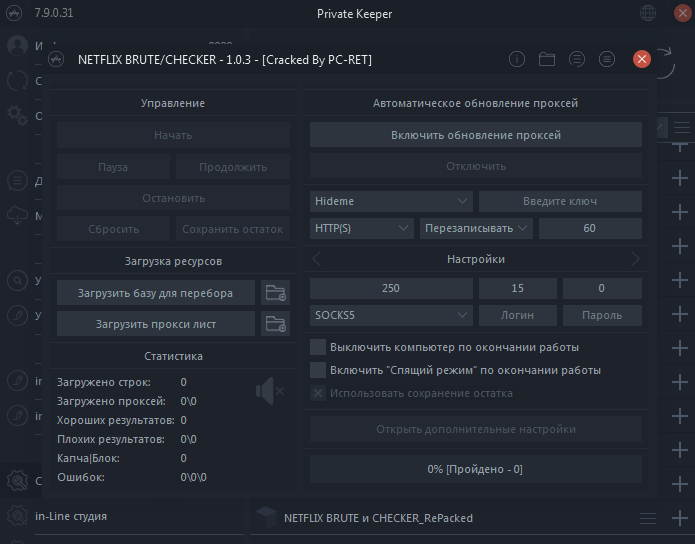Click Открыть дополнительные настройки button
This screenshot has width=695, height=544.
[x=476, y=429]
